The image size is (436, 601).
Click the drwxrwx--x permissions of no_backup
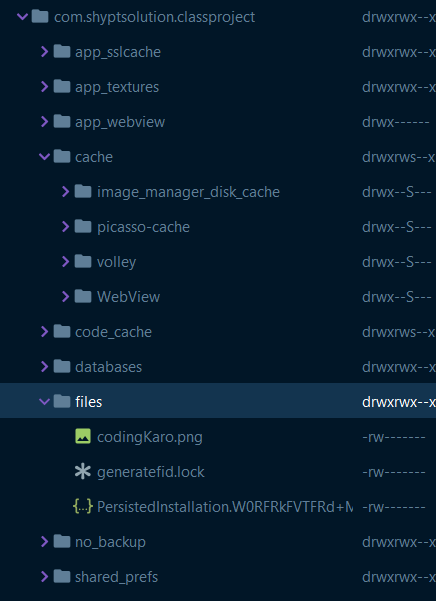(x=398, y=542)
